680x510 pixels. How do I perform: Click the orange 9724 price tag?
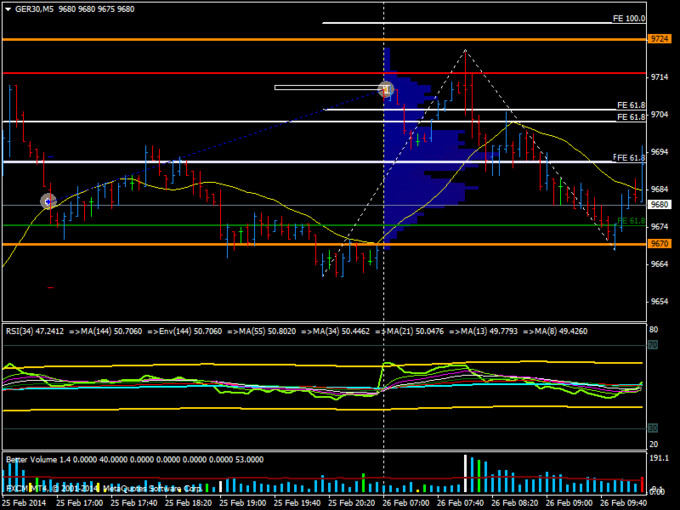coord(659,38)
